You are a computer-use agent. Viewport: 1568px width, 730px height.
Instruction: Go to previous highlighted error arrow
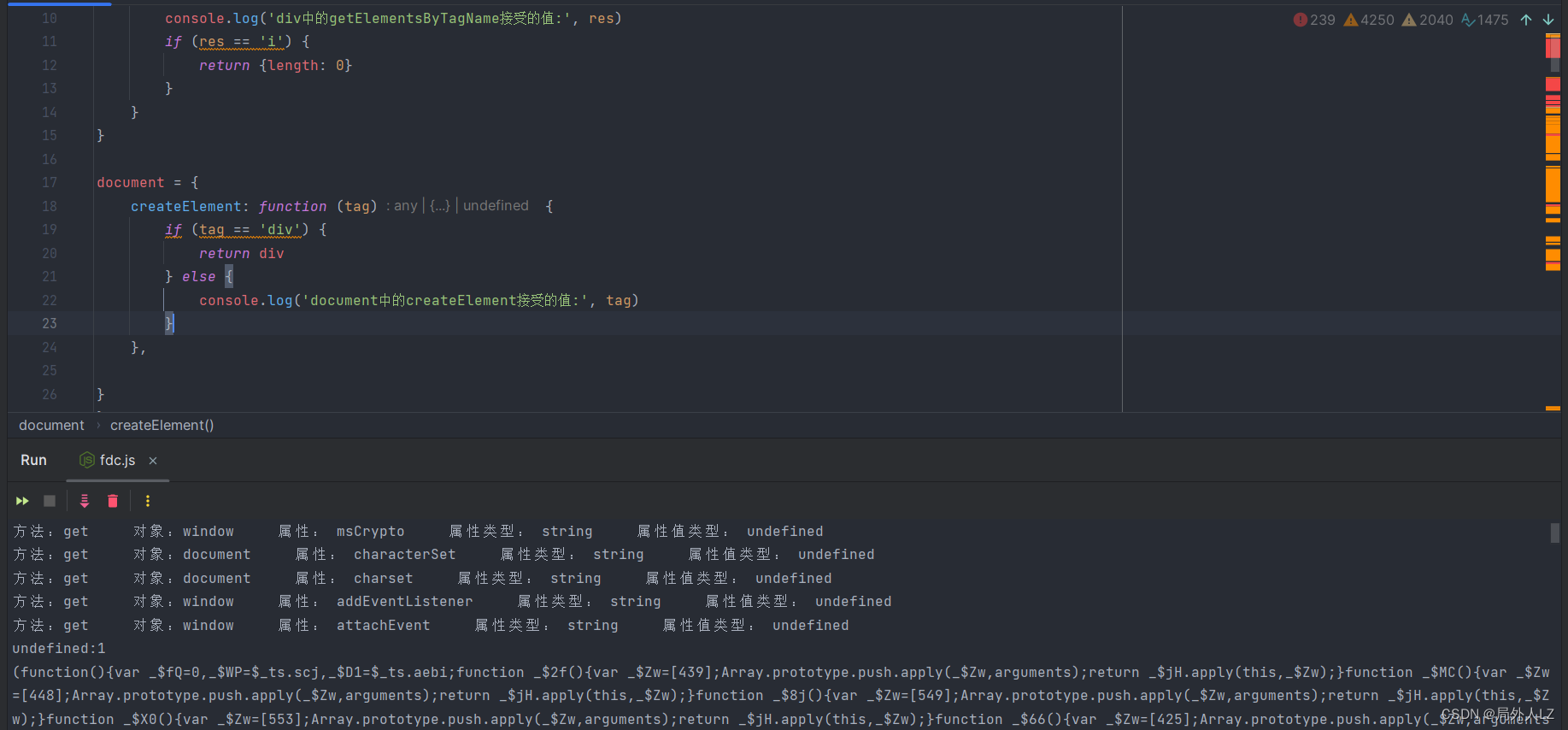click(x=1526, y=20)
